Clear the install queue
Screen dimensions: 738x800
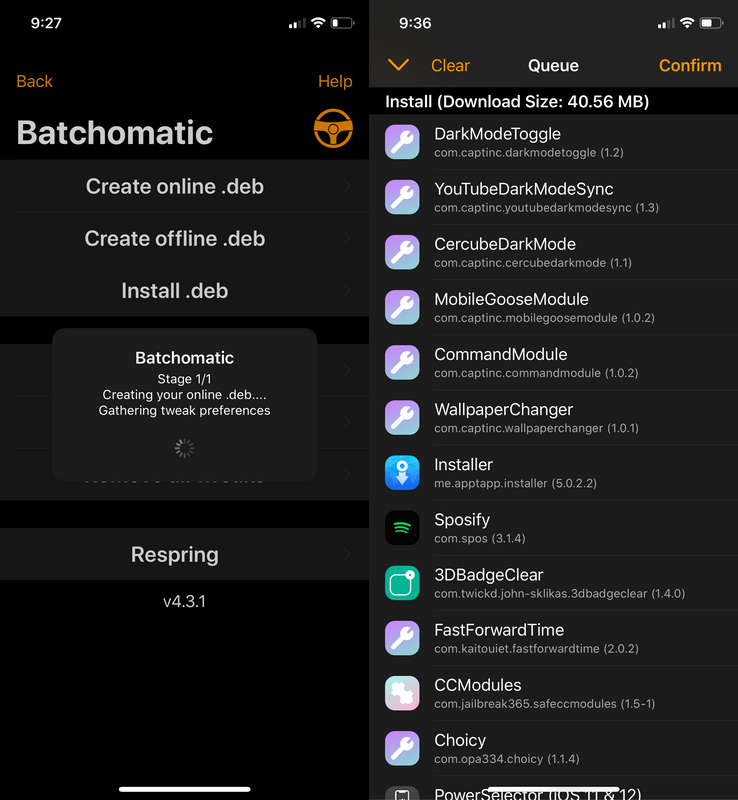pos(450,65)
